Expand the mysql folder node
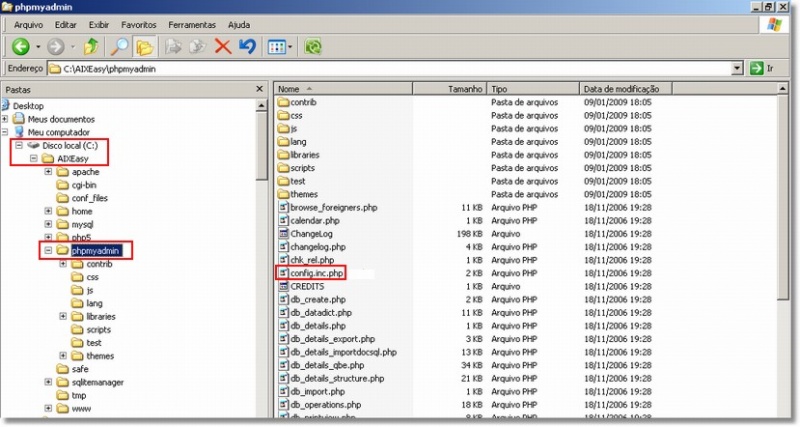800x427 pixels. pyautogui.click(x=48, y=225)
